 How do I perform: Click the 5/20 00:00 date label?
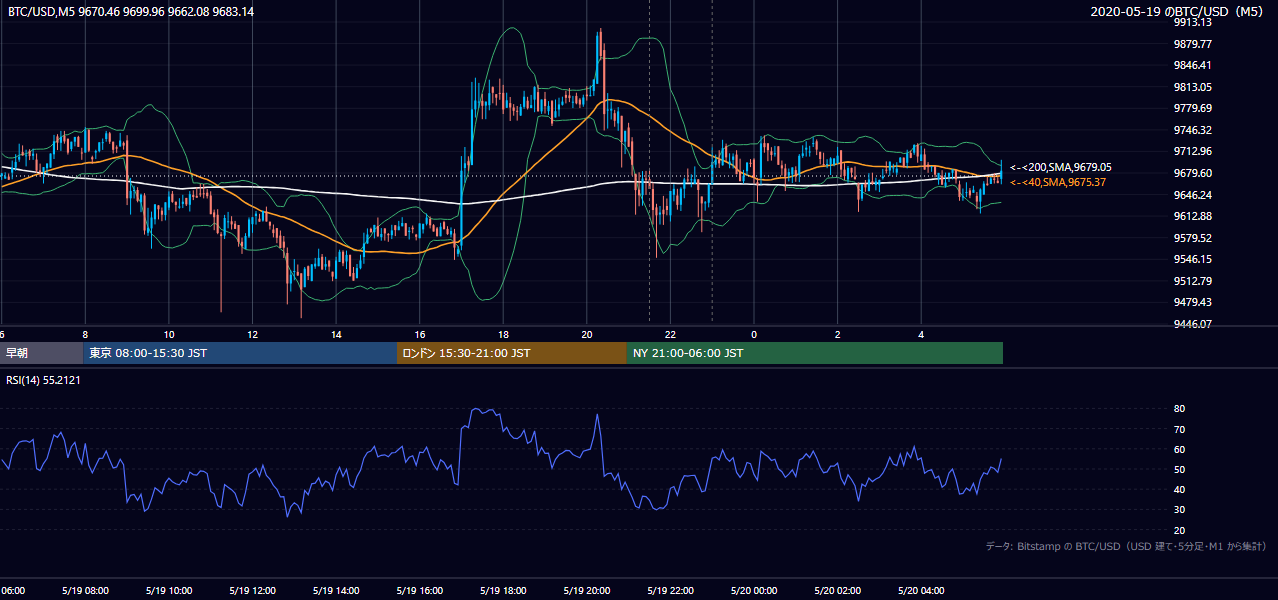pos(754,591)
